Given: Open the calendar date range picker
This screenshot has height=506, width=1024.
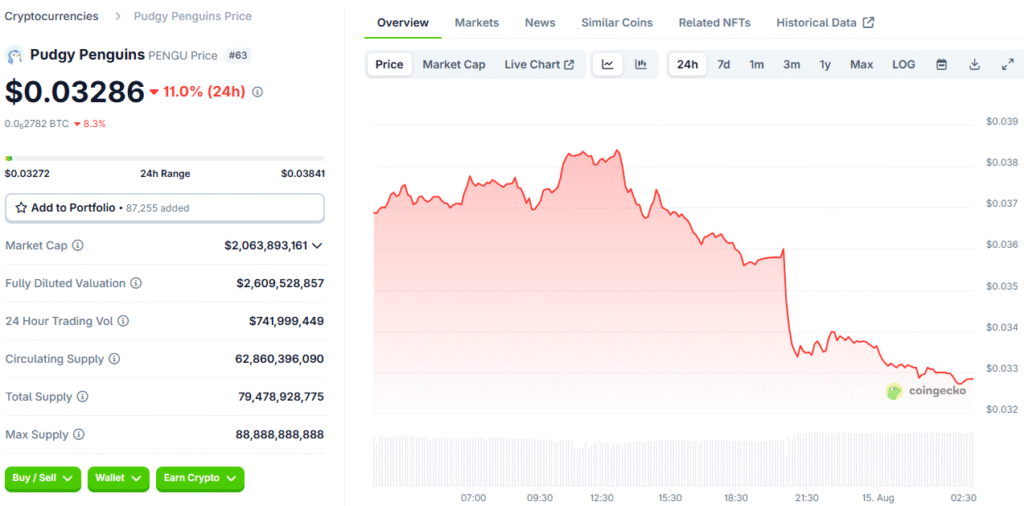Looking at the screenshot, I should [x=942, y=65].
